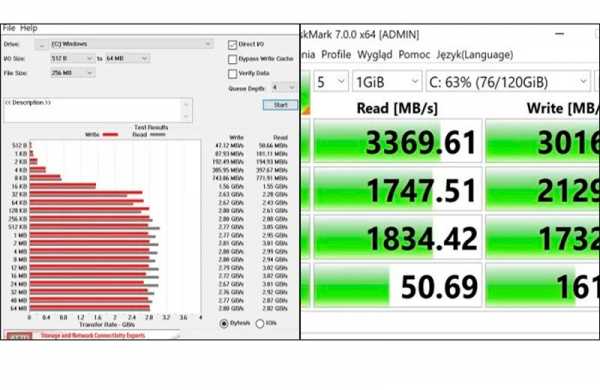Click the 16 KB write value 1.56 GB/s
Viewport: 600px width, 390px height.
point(231,186)
